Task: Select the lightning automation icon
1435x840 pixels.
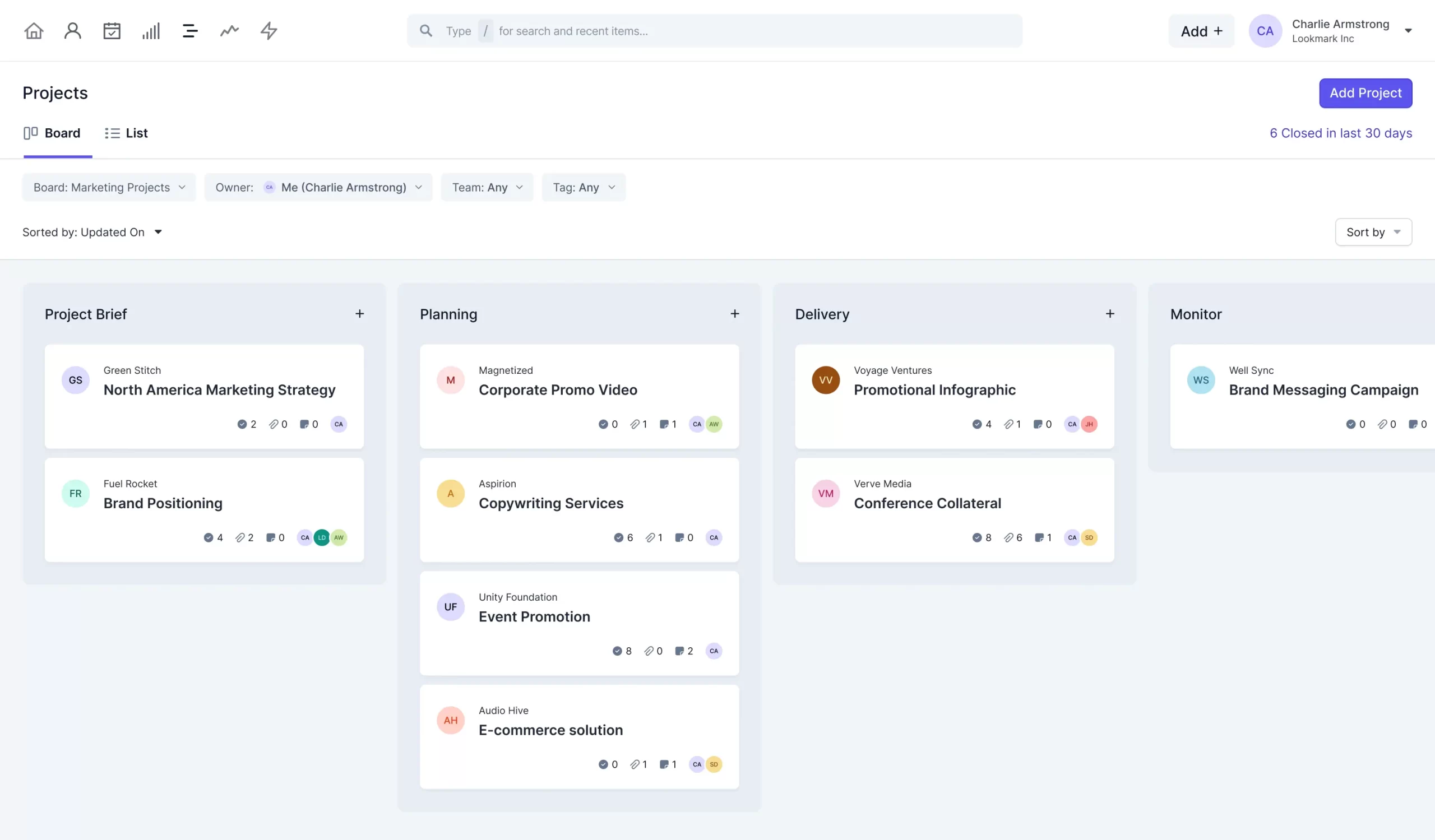Action: point(267,30)
